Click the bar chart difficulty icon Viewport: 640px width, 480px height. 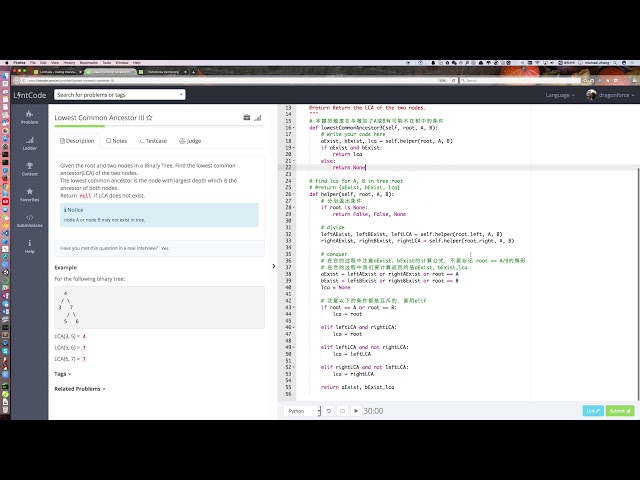coord(257,118)
